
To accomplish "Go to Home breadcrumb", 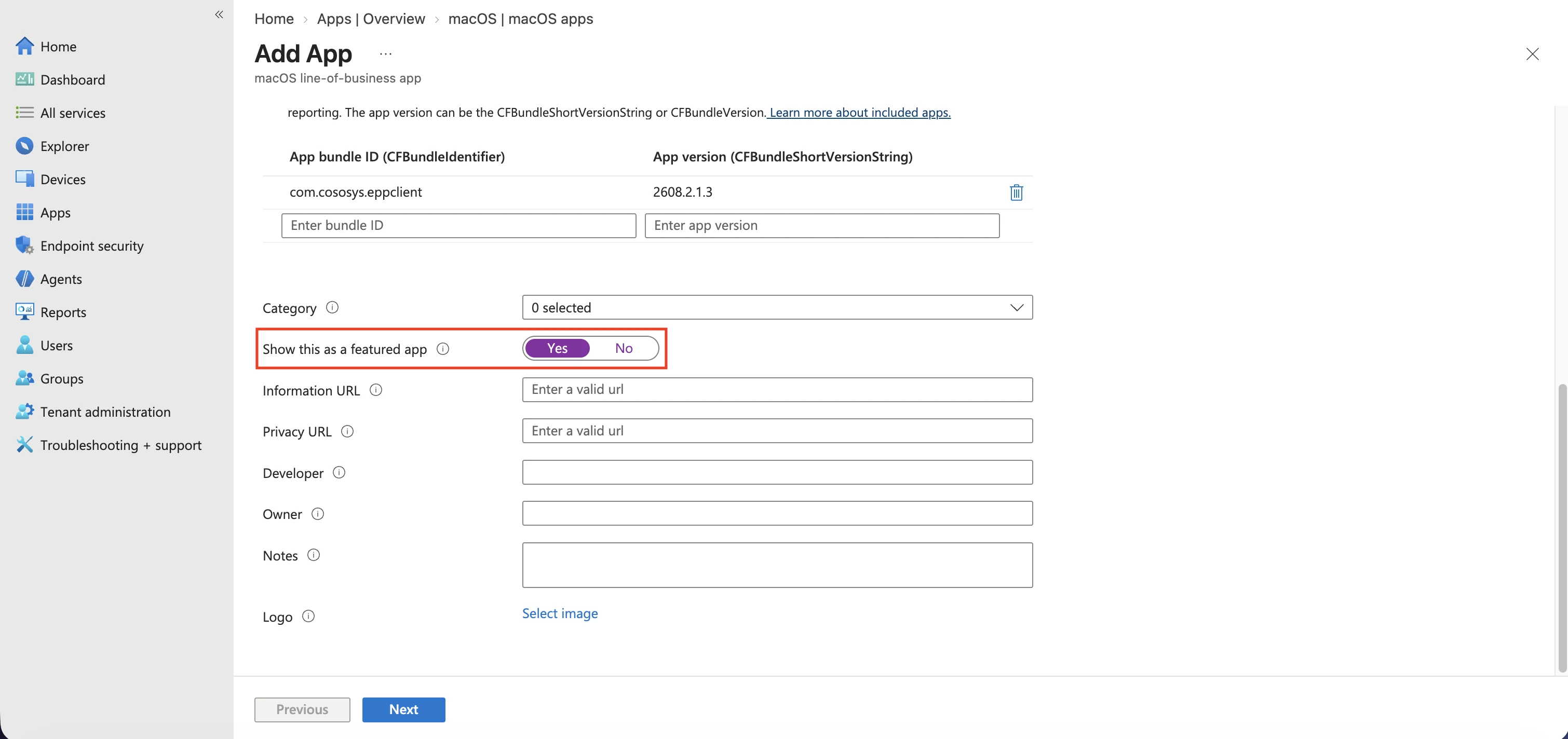I will click(274, 19).
